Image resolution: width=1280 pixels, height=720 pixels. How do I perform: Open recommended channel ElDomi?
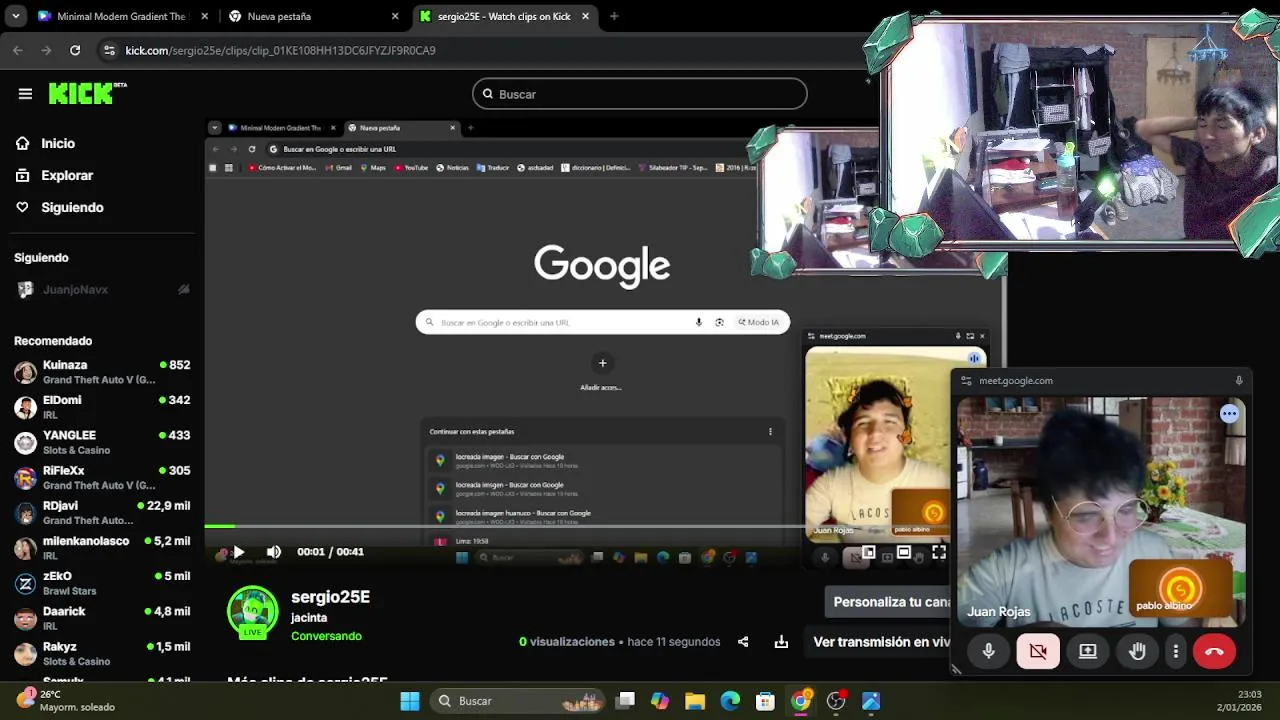(x=102, y=407)
